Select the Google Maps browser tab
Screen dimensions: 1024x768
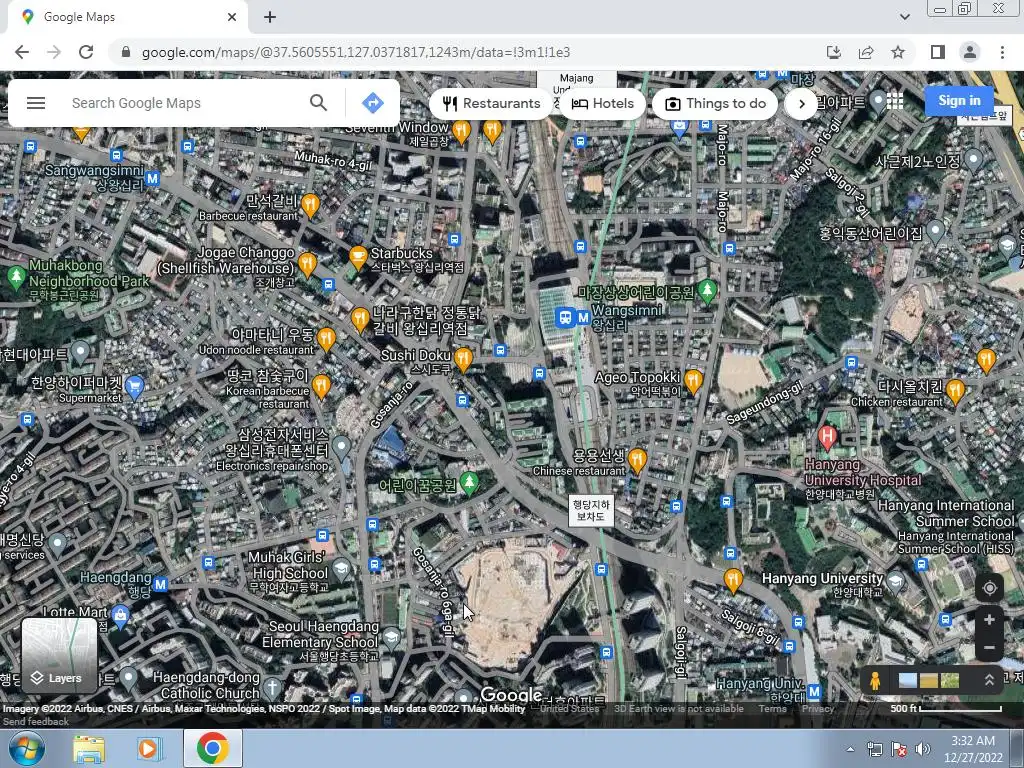127,17
